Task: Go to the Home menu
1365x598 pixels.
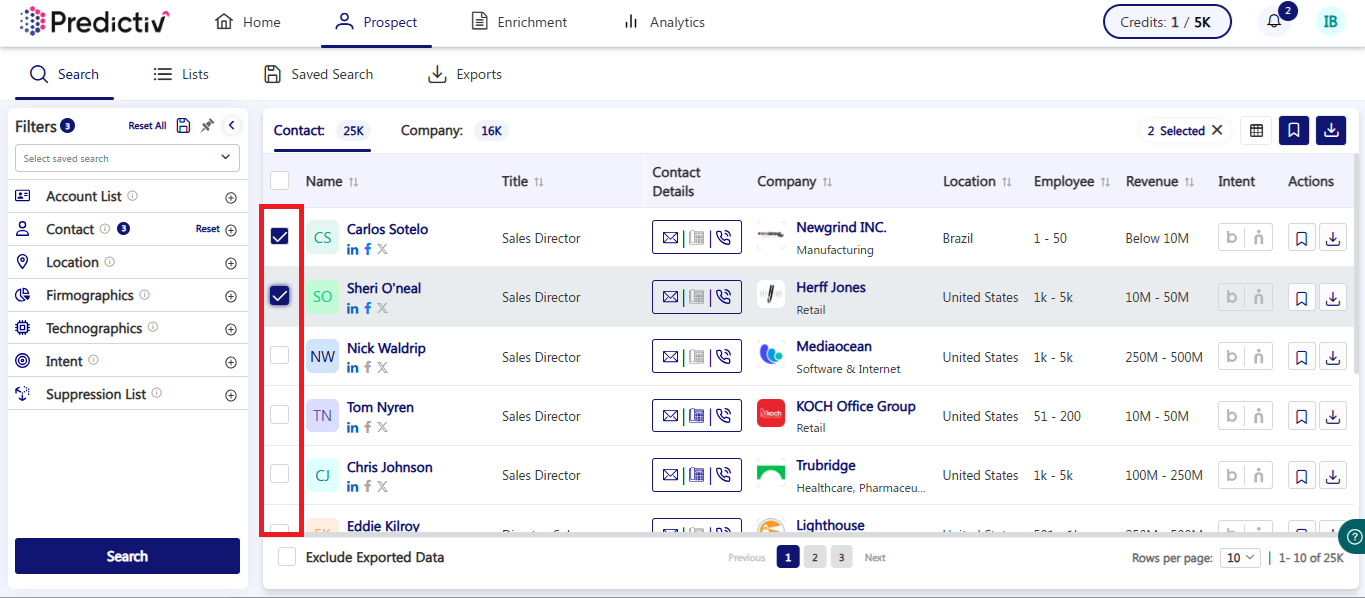Action: pos(247,22)
